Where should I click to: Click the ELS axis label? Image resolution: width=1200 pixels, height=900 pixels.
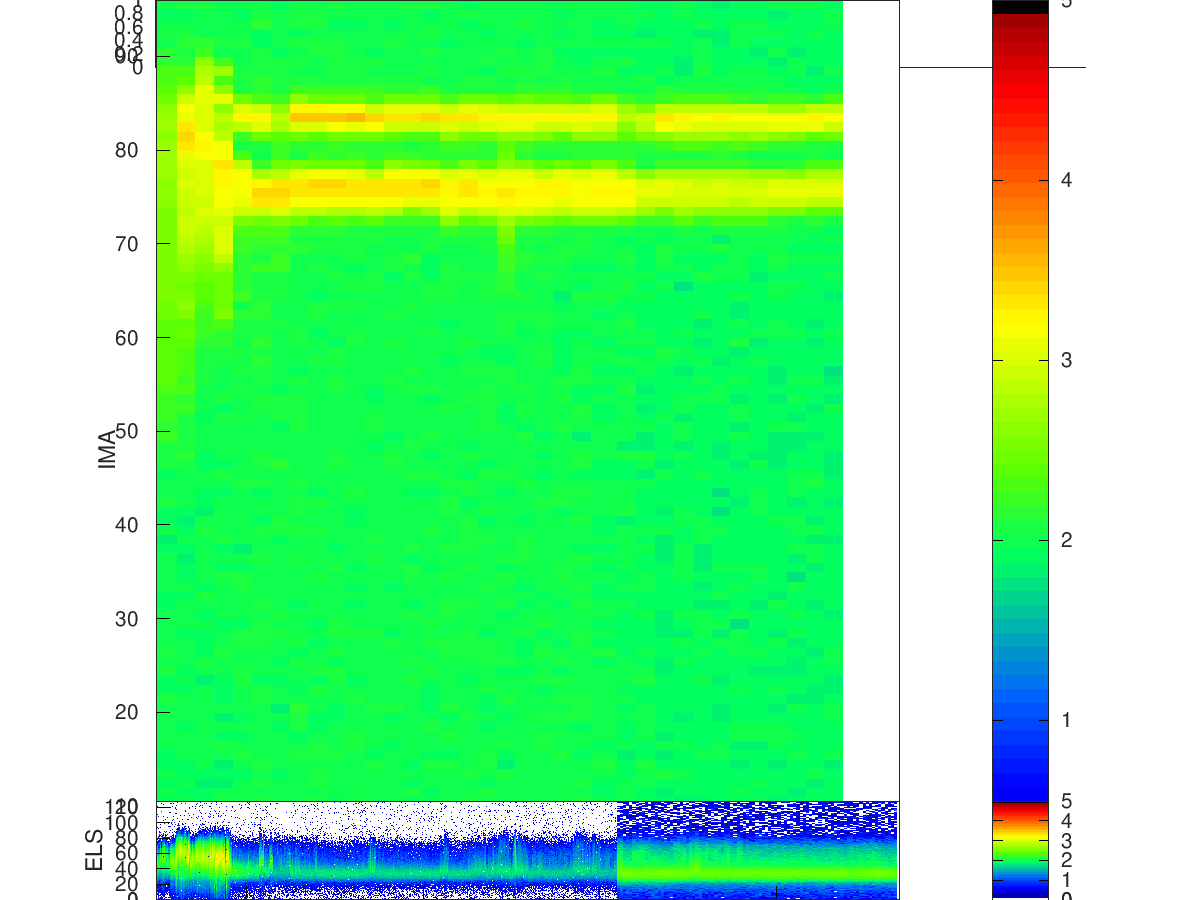coord(95,849)
